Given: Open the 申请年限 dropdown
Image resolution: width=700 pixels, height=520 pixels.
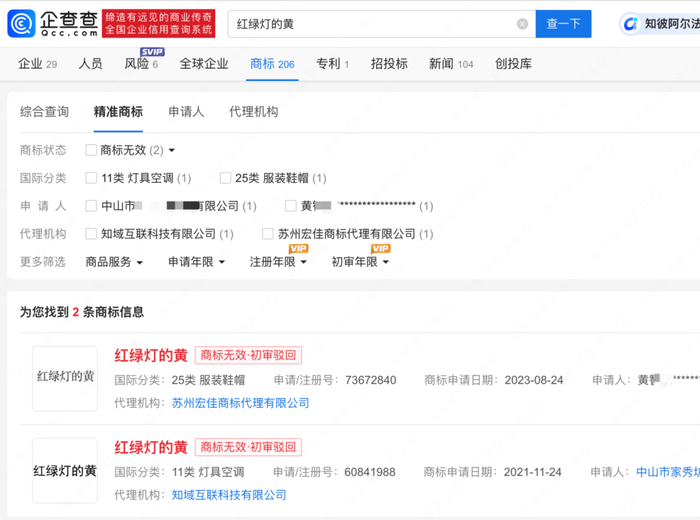Looking at the screenshot, I should coord(196,262).
